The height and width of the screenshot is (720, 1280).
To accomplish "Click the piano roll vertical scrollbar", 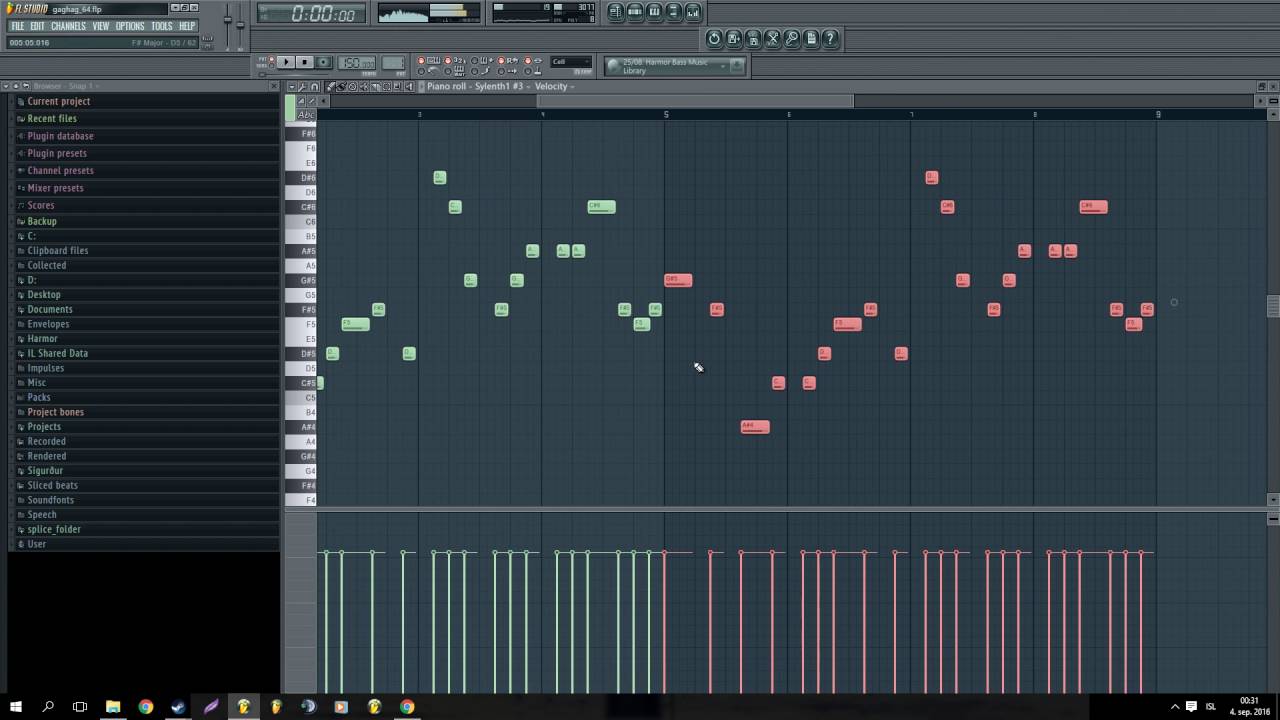I will tap(1273, 306).
